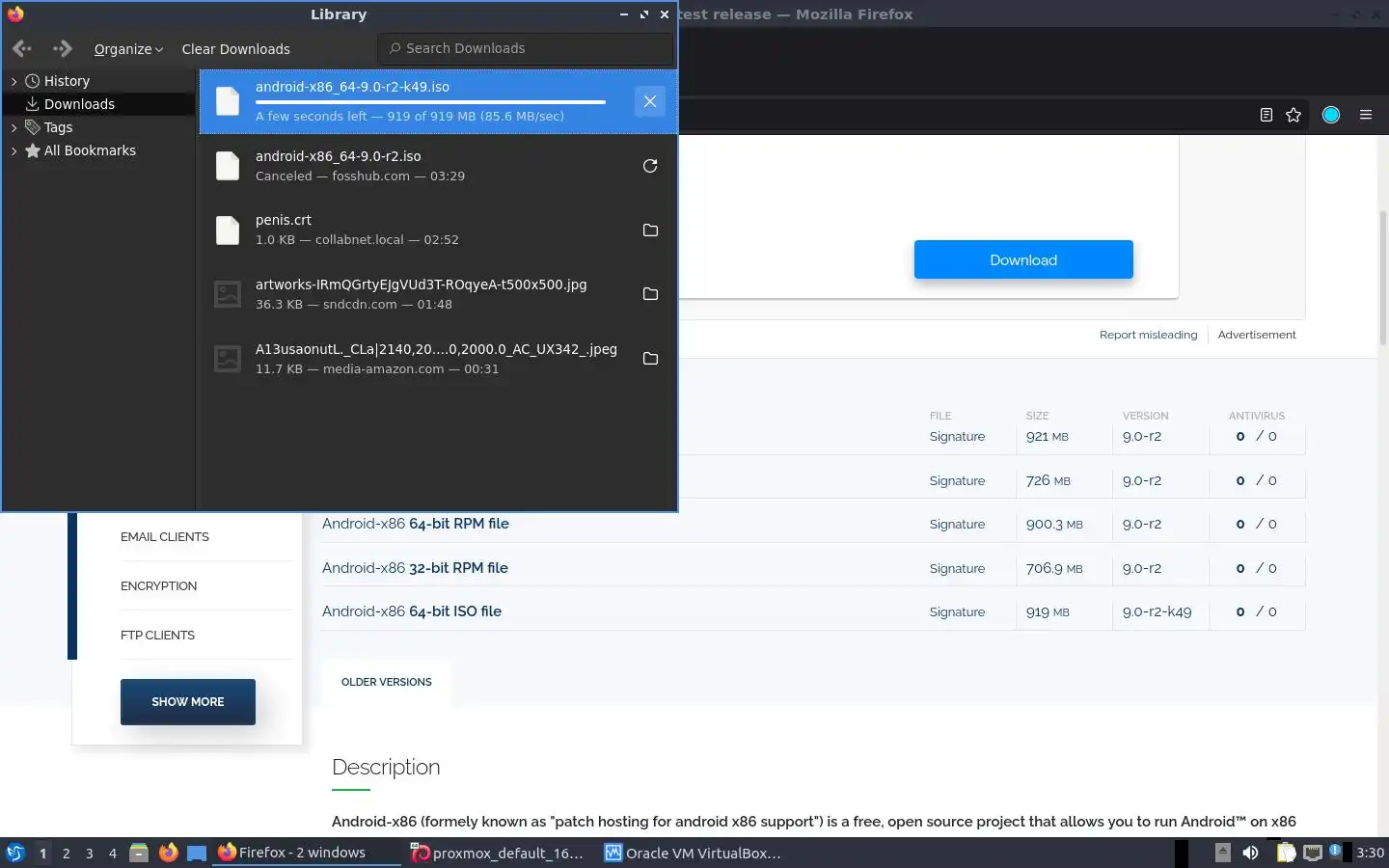This screenshot has height=868, width=1389.
Task: Open the Firefox account avatar icon
Action: click(x=1331, y=115)
